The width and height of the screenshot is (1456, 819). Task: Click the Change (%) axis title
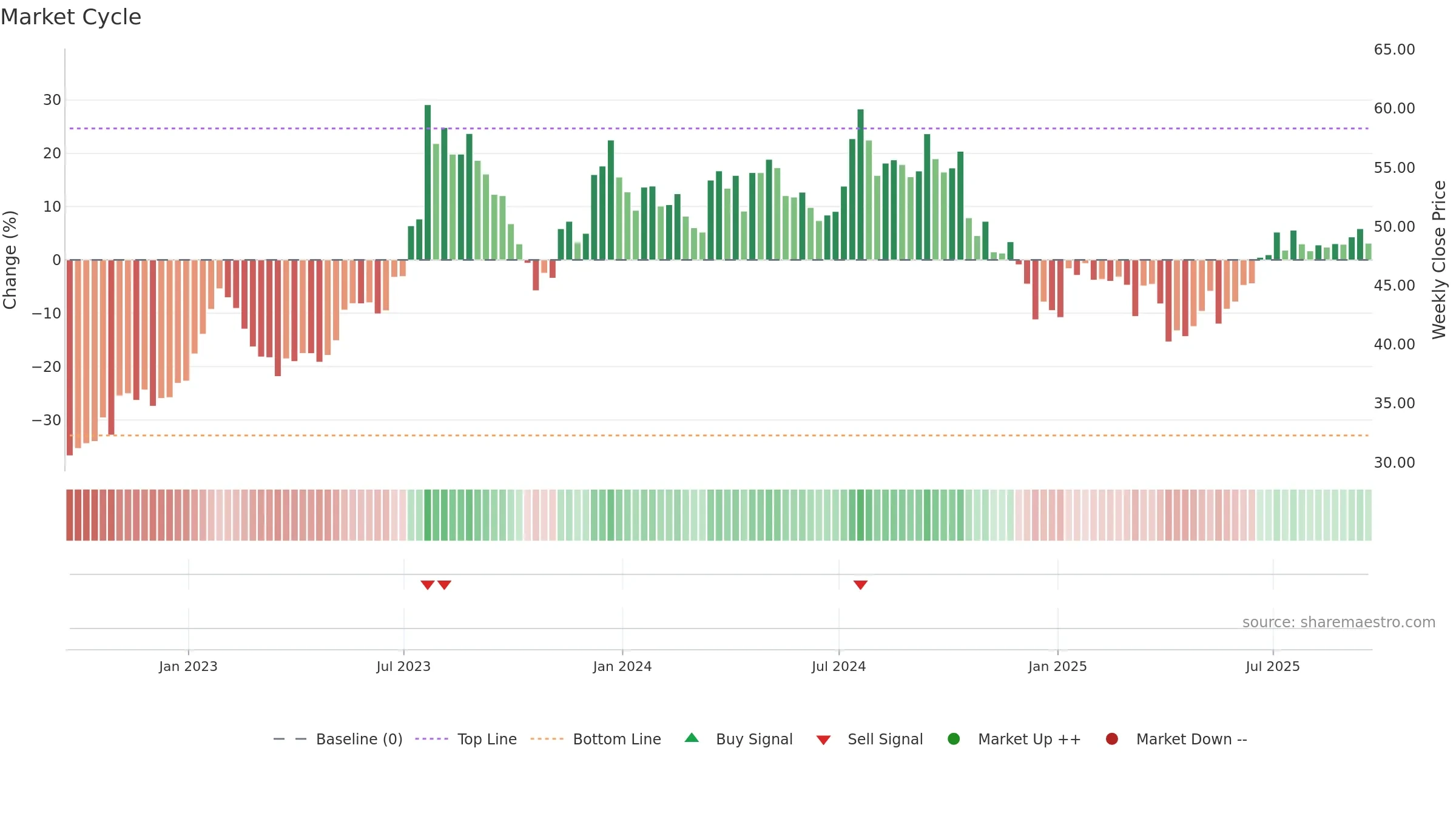click(x=10, y=260)
